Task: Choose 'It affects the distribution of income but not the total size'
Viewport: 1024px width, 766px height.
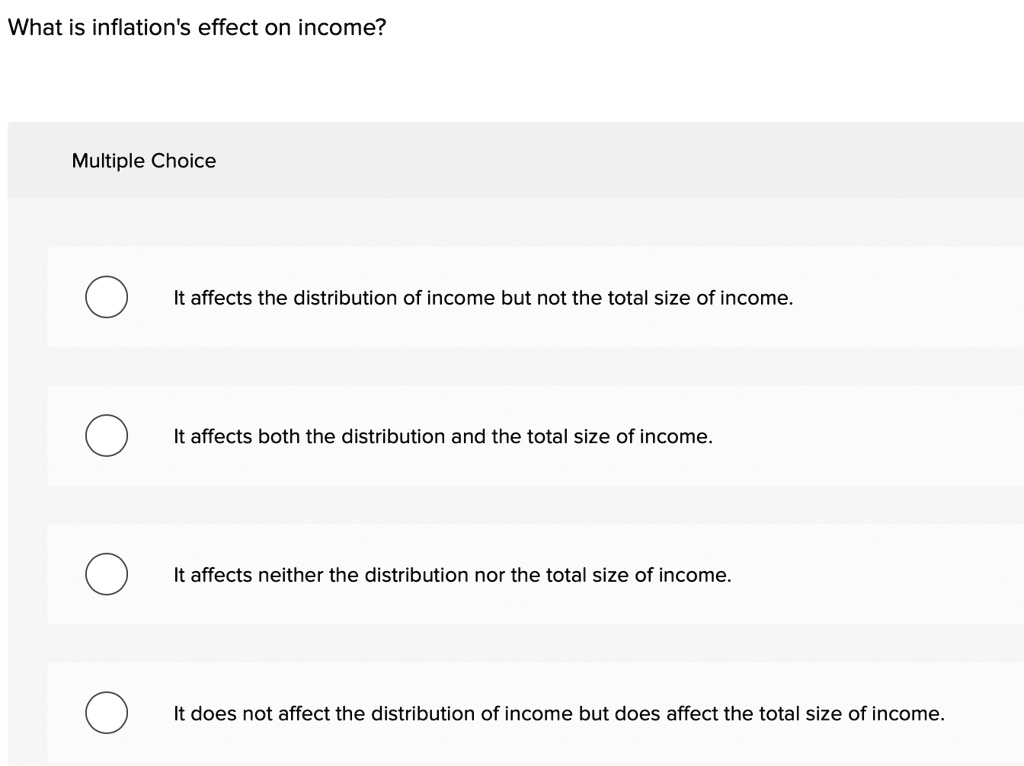Action: click(483, 297)
